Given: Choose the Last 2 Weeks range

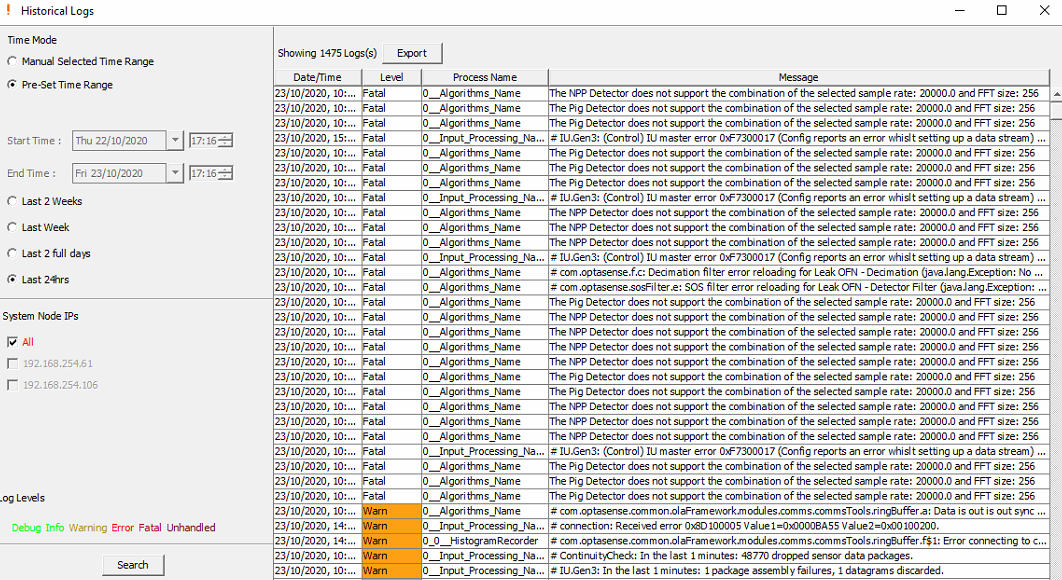Looking at the screenshot, I should pyautogui.click(x=12, y=201).
